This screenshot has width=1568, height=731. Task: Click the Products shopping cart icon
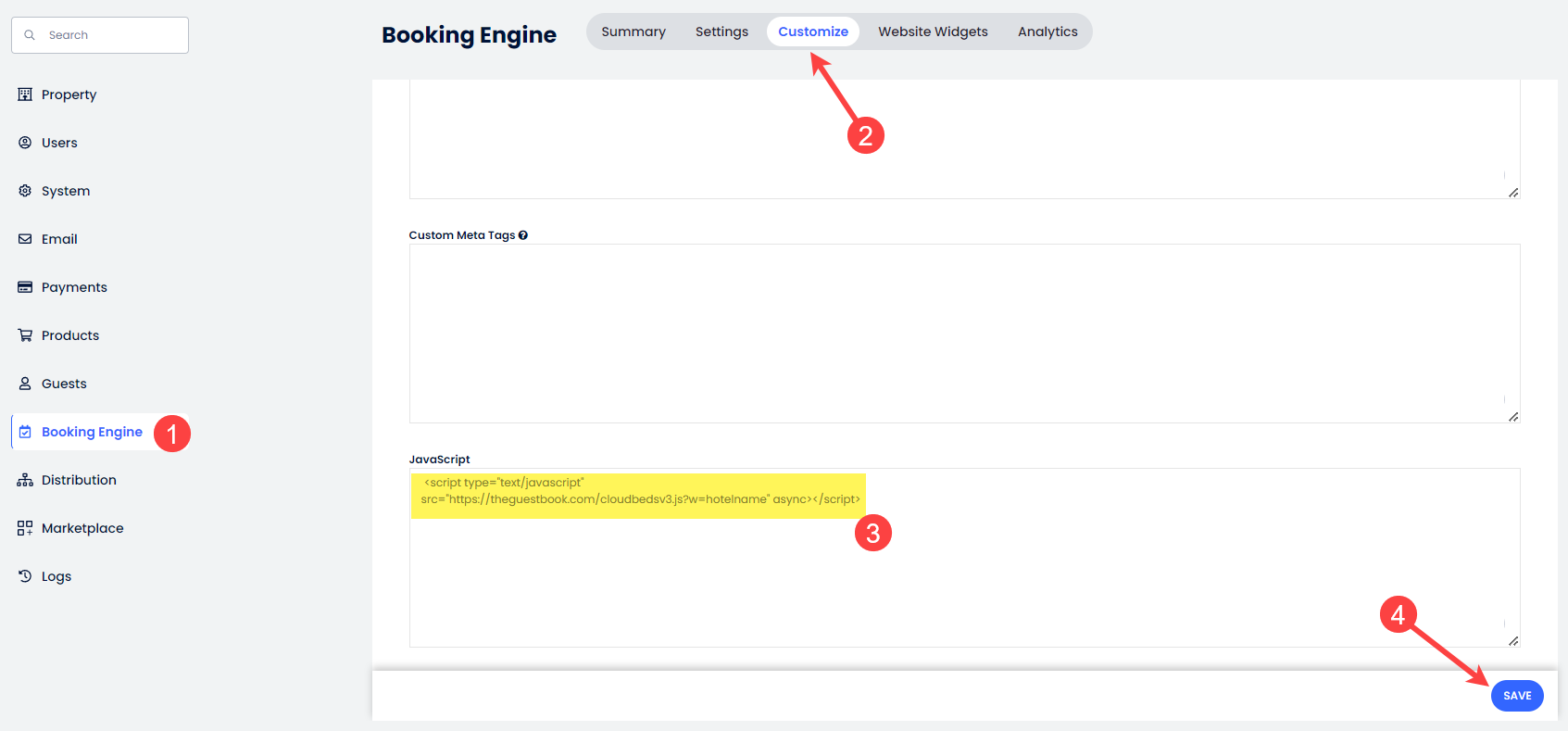coord(25,335)
